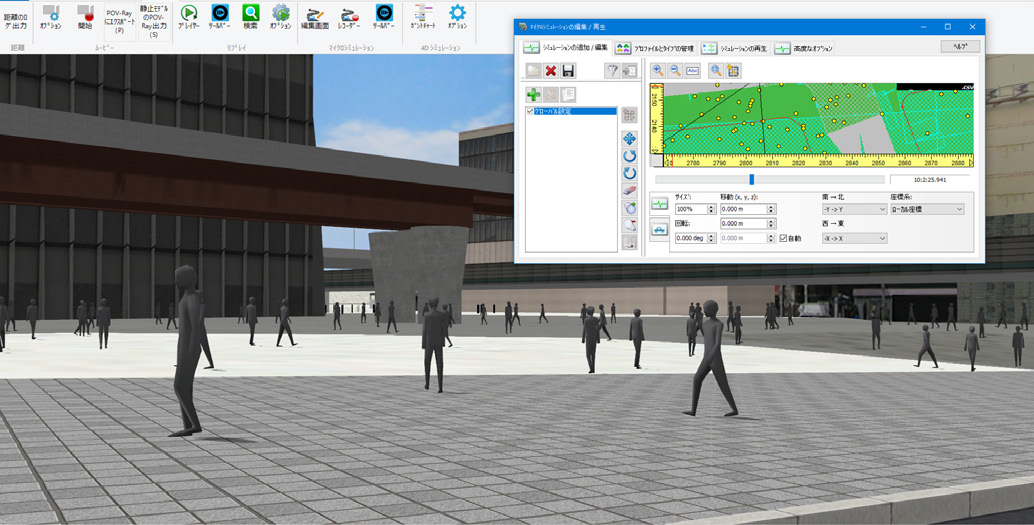Zoom out on the map view
1034x525 pixels.
tap(675, 71)
